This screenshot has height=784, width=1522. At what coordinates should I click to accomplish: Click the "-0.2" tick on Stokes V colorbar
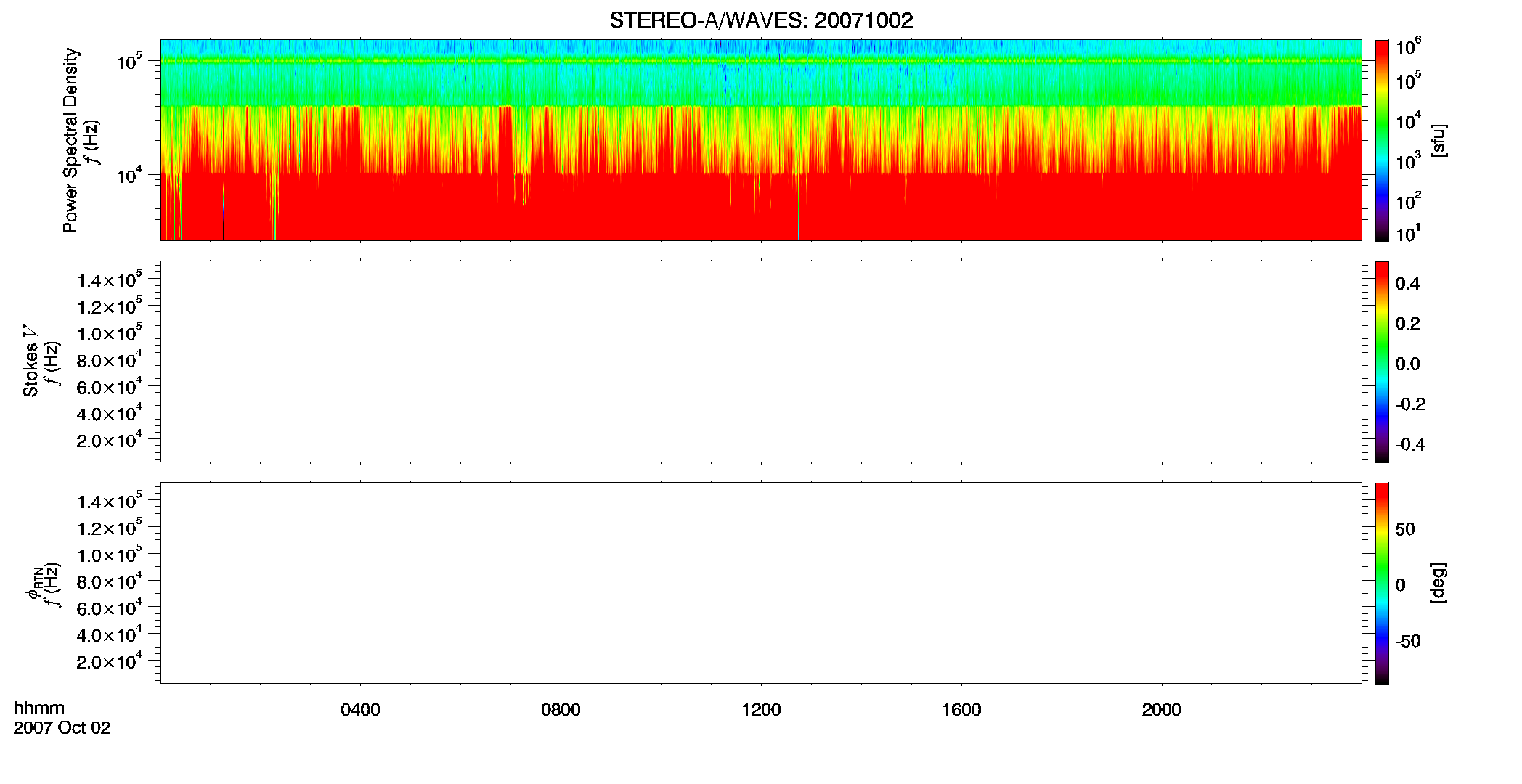click(x=1410, y=404)
